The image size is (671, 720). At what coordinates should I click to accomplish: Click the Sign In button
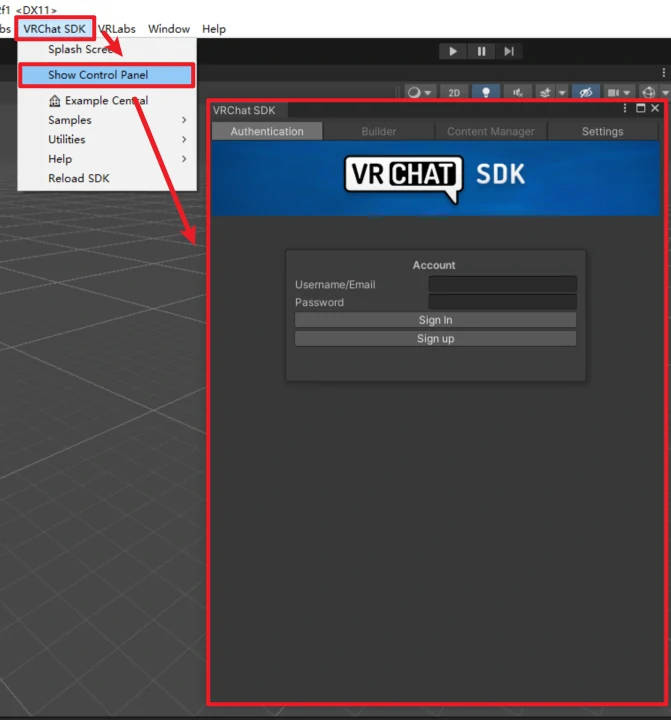coord(435,320)
